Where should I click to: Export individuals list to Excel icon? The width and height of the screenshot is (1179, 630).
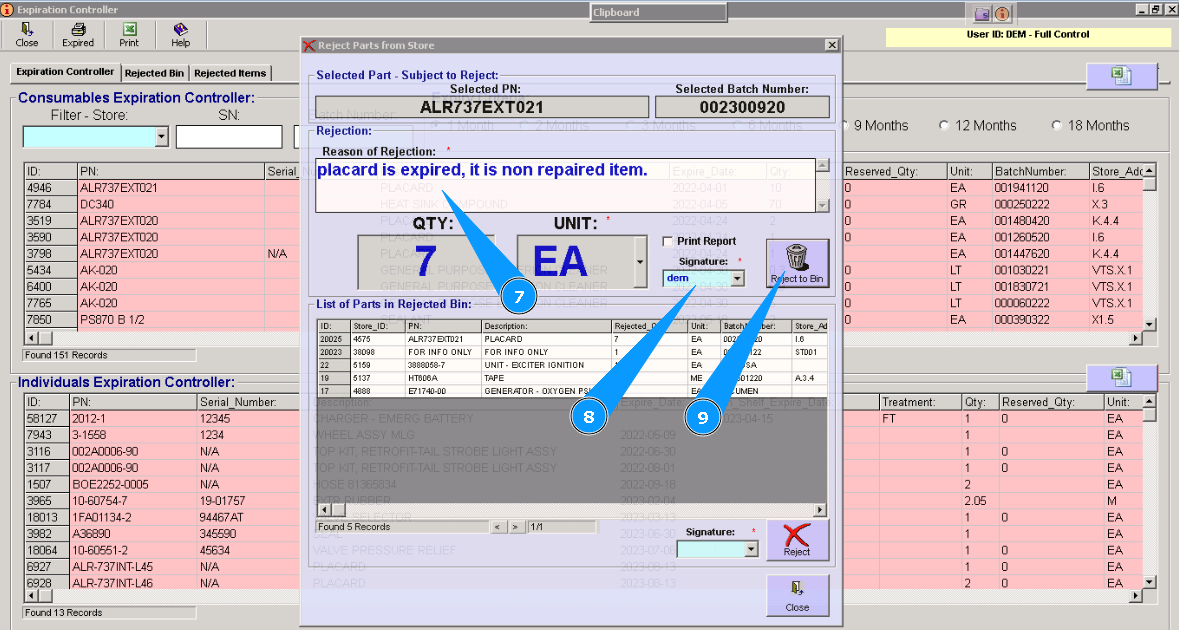pyautogui.click(x=1121, y=377)
